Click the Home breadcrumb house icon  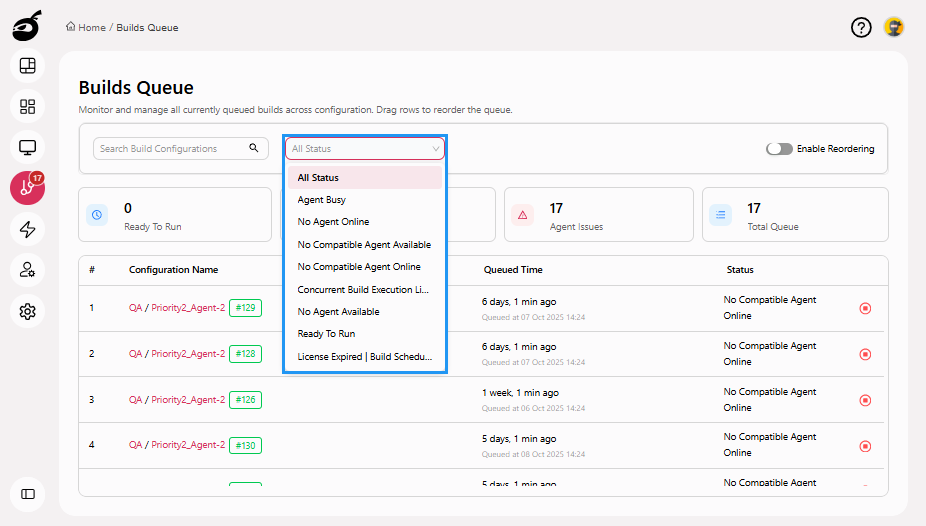pos(71,27)
